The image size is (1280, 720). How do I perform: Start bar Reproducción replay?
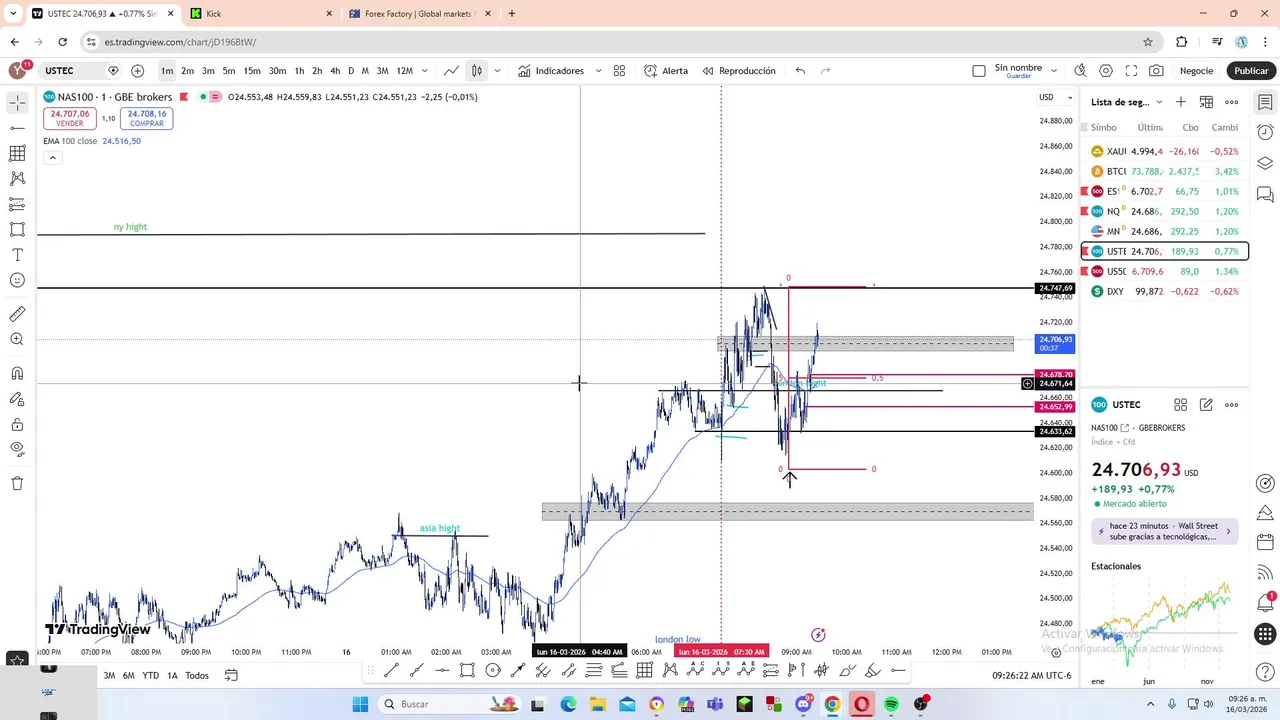pyautogui.click(x=739, y=71)
